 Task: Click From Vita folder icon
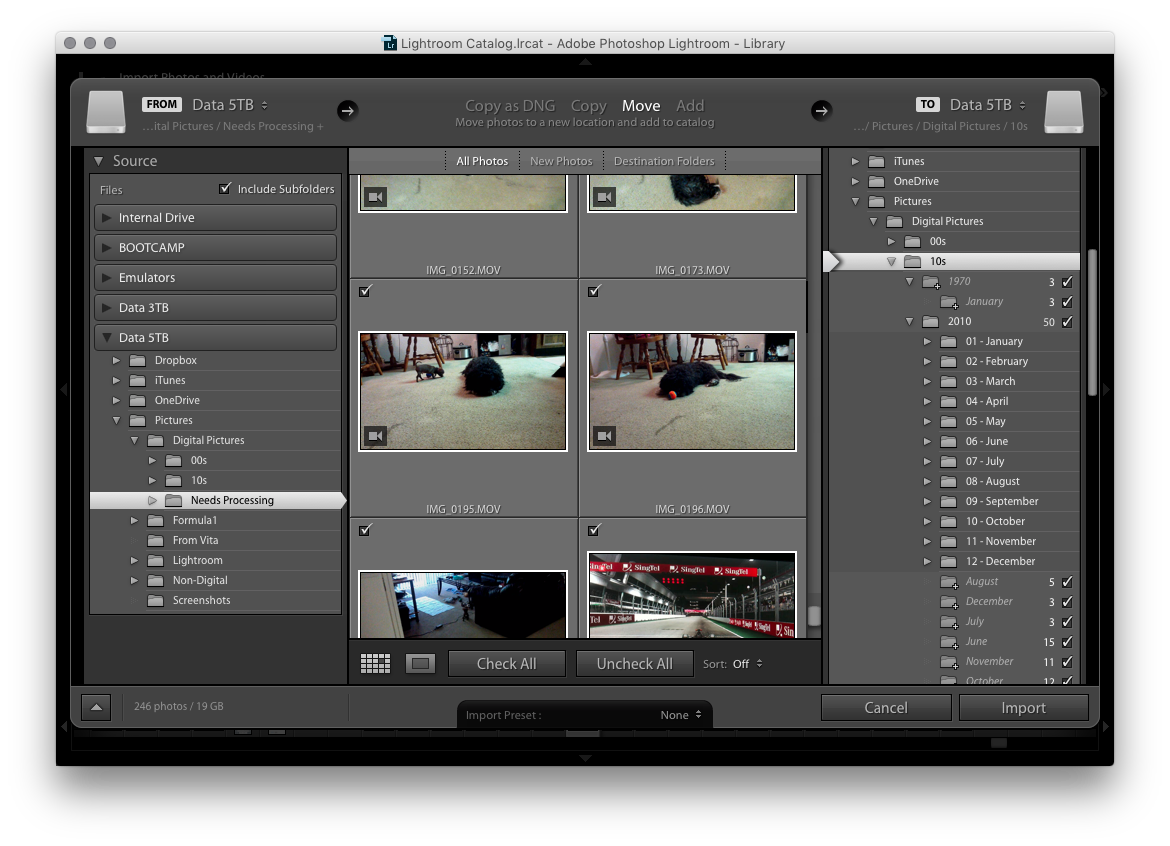pyautogui.click(x=155, y=540)
